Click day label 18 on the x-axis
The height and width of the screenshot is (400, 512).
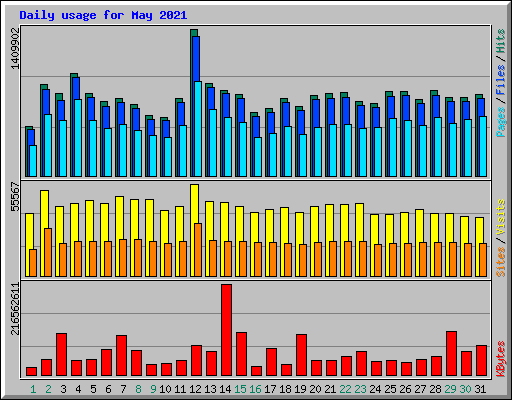(285, 389)
